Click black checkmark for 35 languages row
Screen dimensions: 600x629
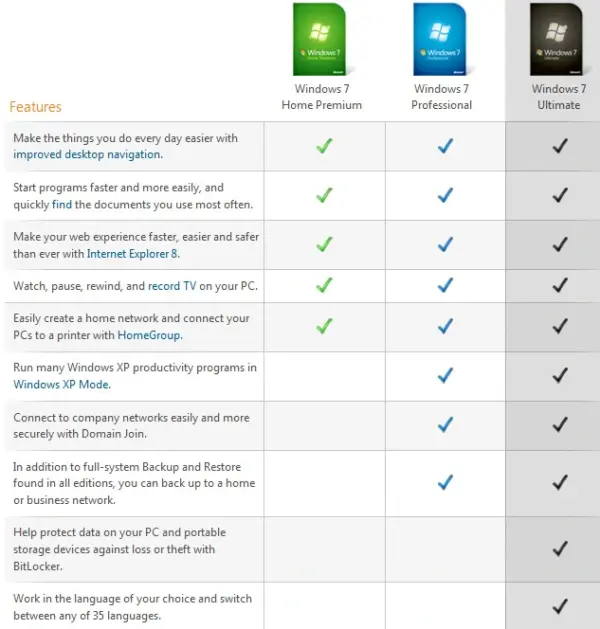point(560,605)
